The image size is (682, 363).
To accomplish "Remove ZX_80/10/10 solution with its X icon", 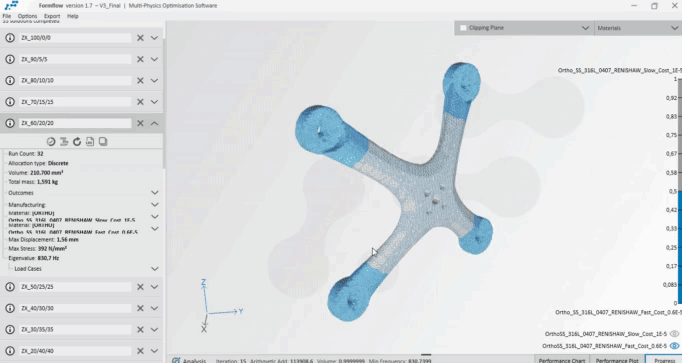I will pyautogui.click(x=140, y=80).
